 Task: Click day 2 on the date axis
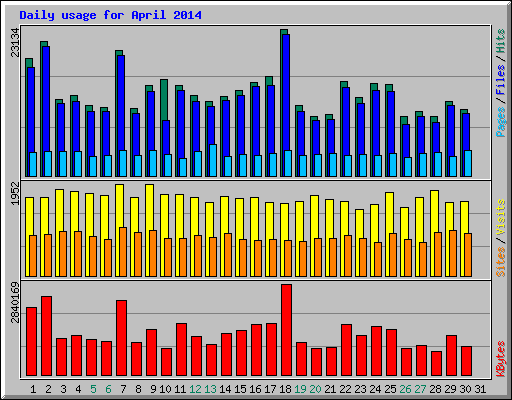(48, 389)
